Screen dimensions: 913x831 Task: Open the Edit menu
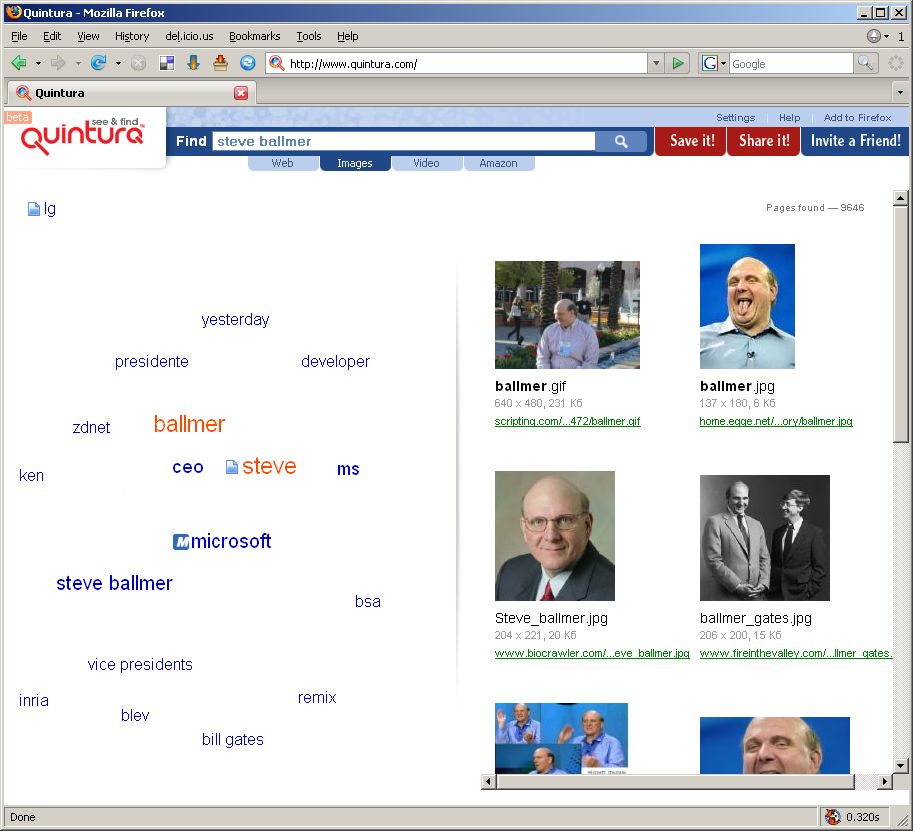click(x=52, y=36)
